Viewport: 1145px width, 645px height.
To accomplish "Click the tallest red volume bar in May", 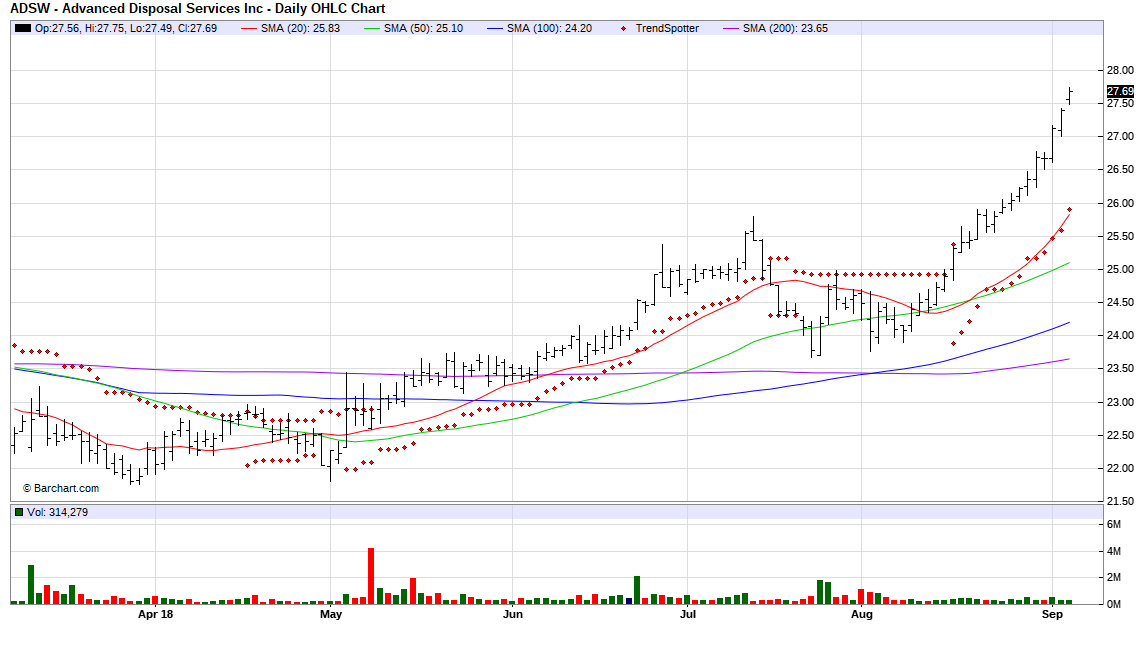I will tap(371, 576).
